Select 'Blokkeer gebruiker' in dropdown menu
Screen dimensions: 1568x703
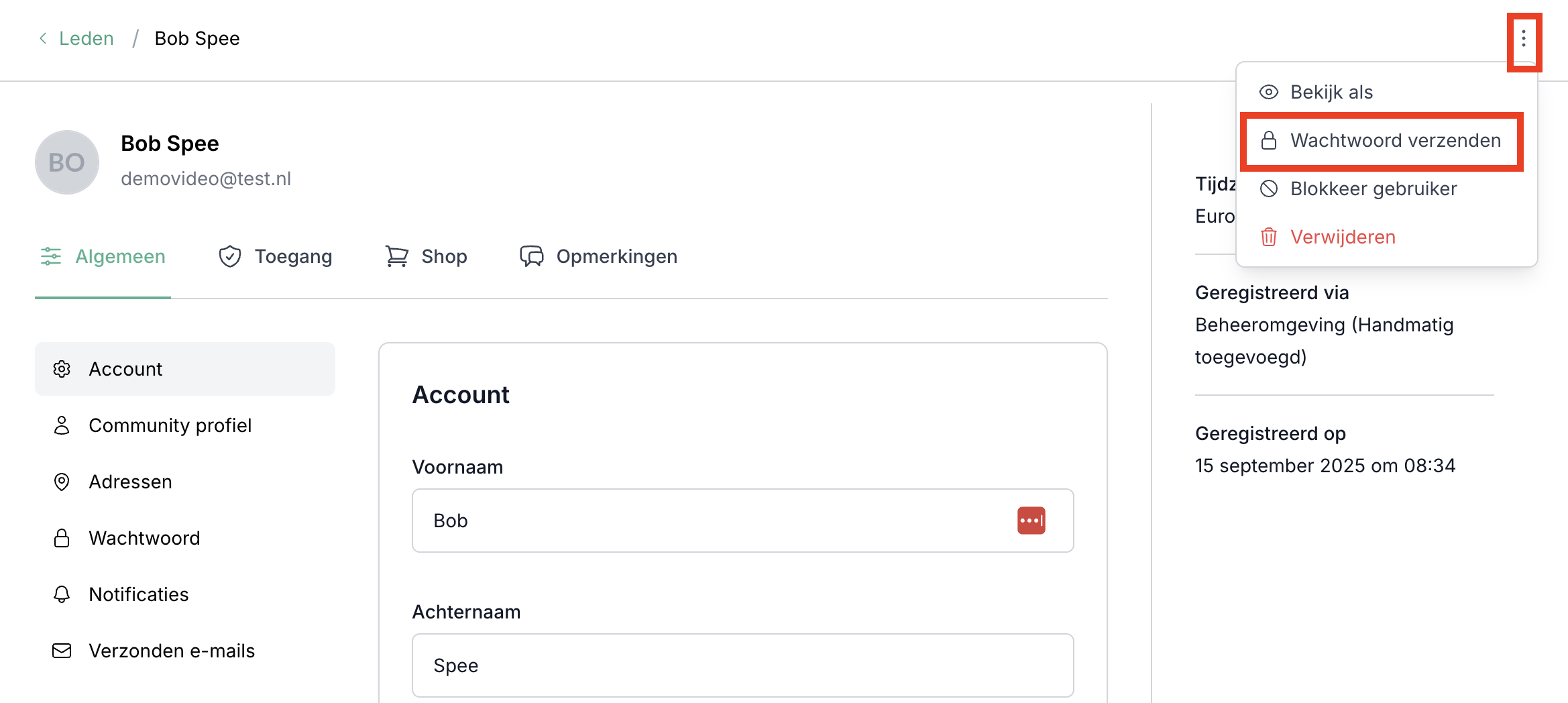[x=1372, y=189]
